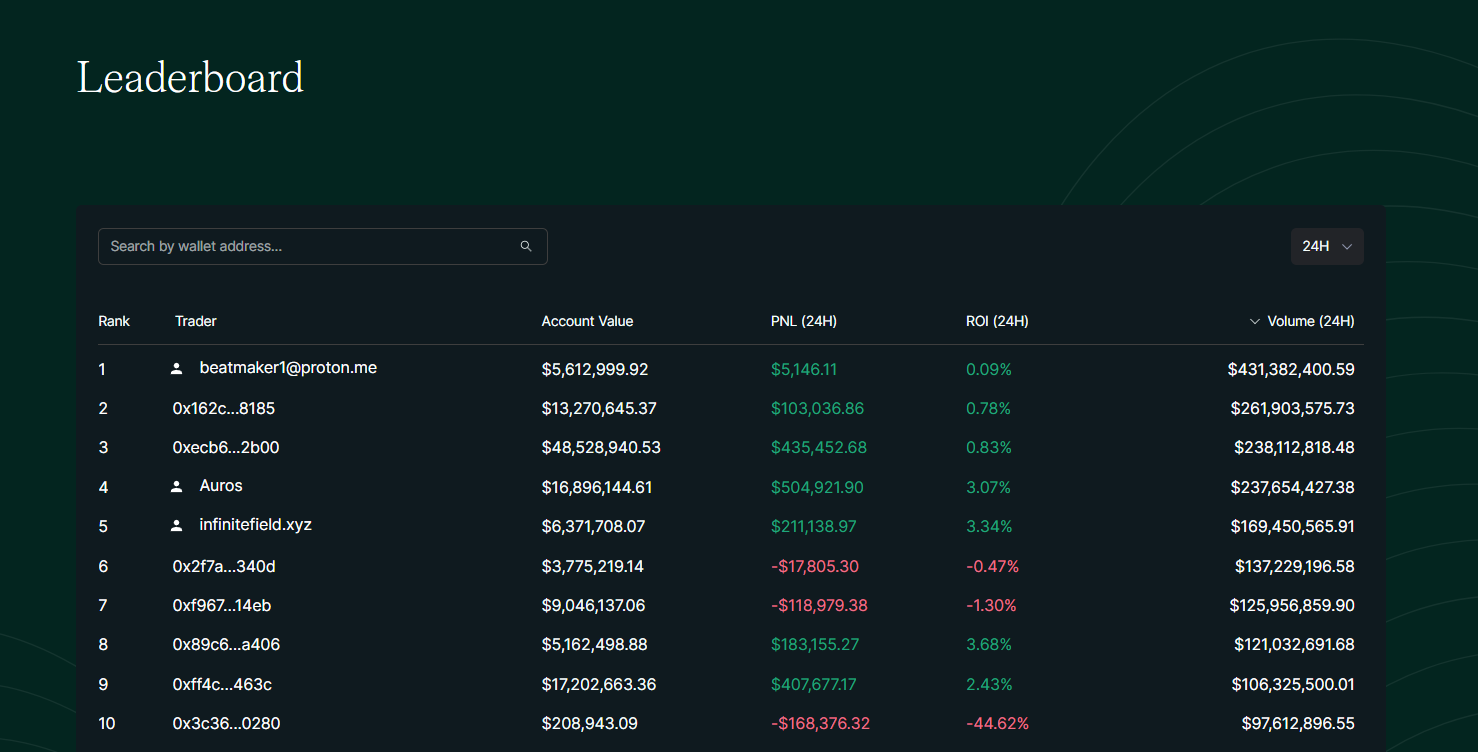Viewport: 1478px width, 752px height.
Task: Click volume $125,956,859.90
Action: pos(1292,605)
